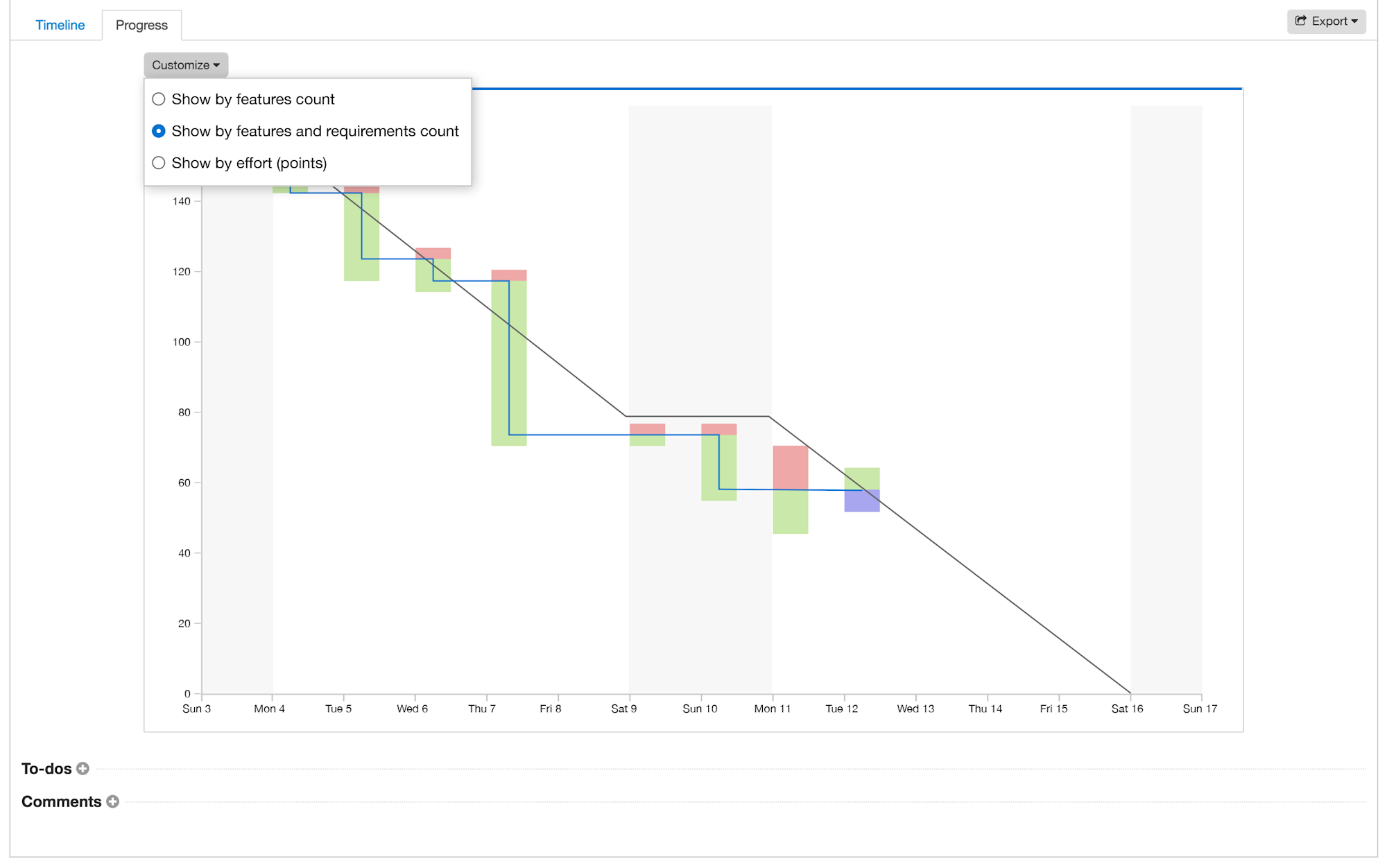The height and width of the screenshot is (868, 1387).
Task: Click the Export share icon
Action: click(1301, 21)
